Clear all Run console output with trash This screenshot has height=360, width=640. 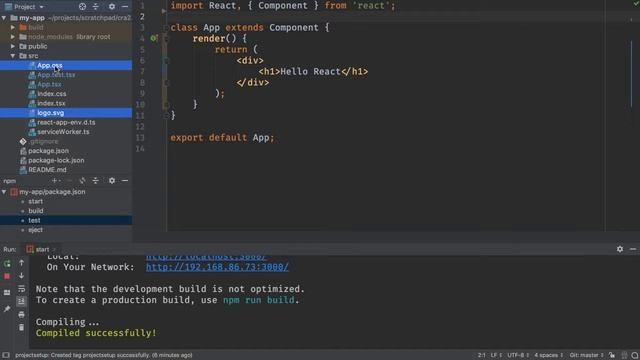(21, 327)
